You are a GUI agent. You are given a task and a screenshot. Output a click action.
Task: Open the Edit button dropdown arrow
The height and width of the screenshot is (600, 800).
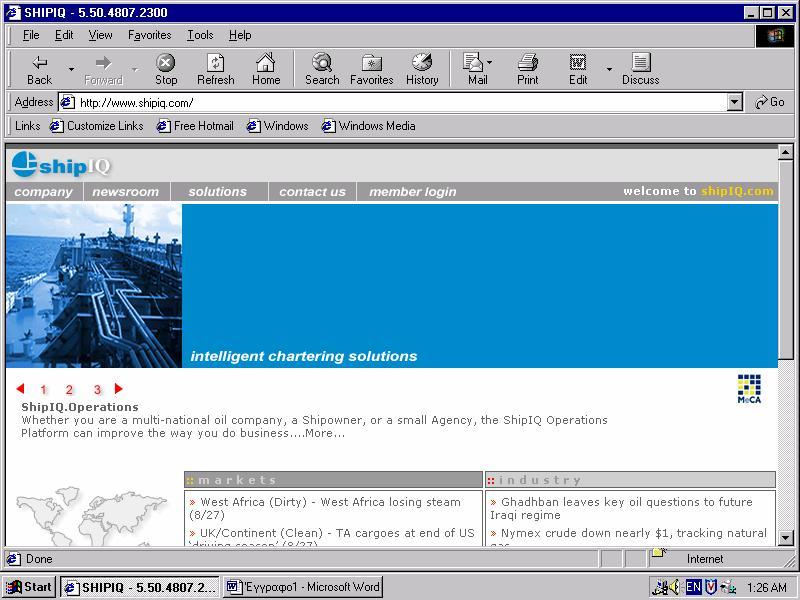pyautogui.click(x=609, y=68)
